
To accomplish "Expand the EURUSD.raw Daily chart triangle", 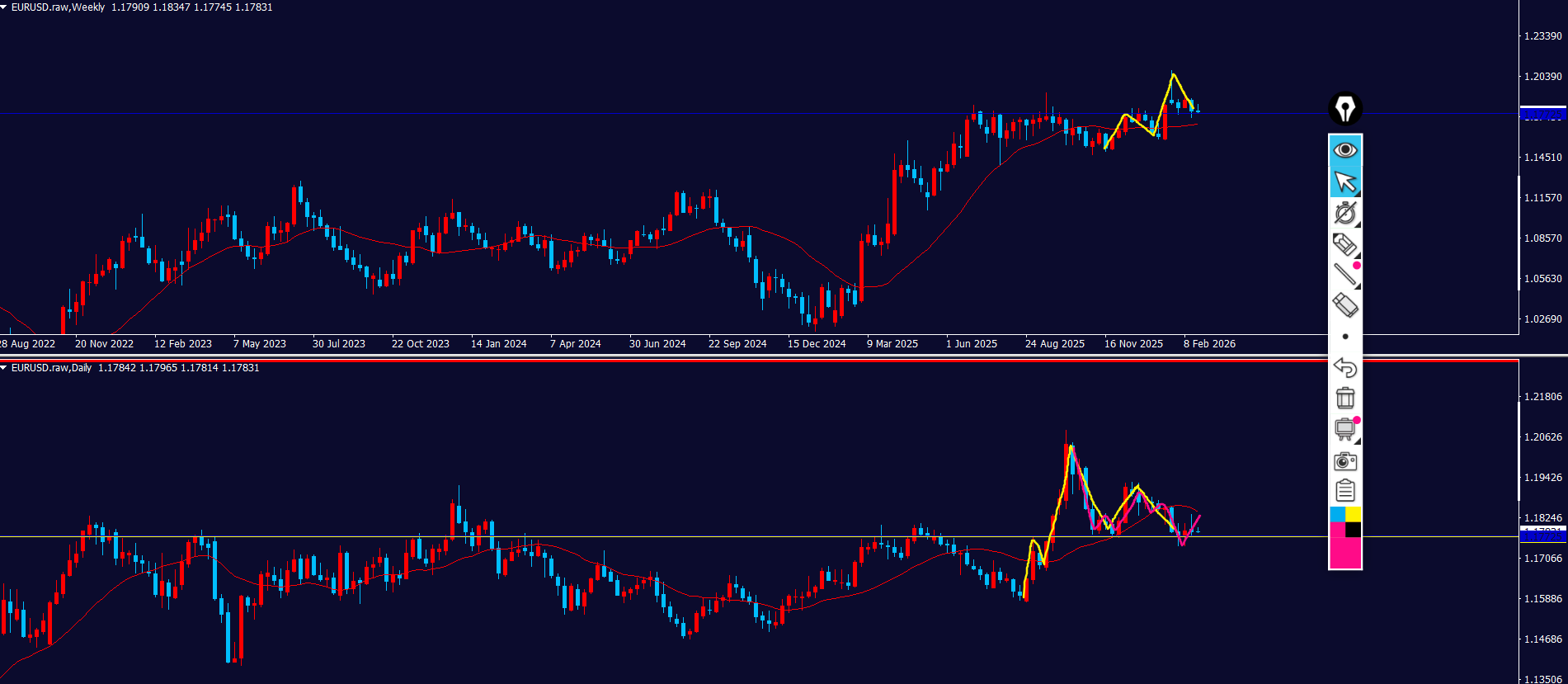I will click(x=4, y=368).
